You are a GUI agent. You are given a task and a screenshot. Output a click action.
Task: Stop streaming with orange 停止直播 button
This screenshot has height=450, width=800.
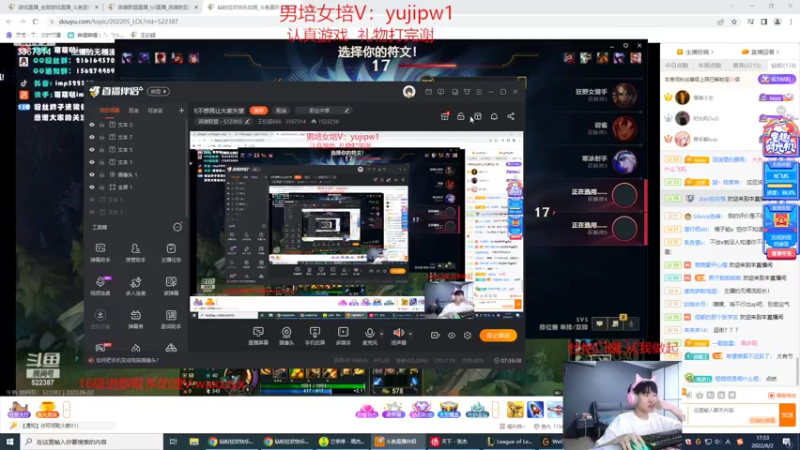(498, 335)
